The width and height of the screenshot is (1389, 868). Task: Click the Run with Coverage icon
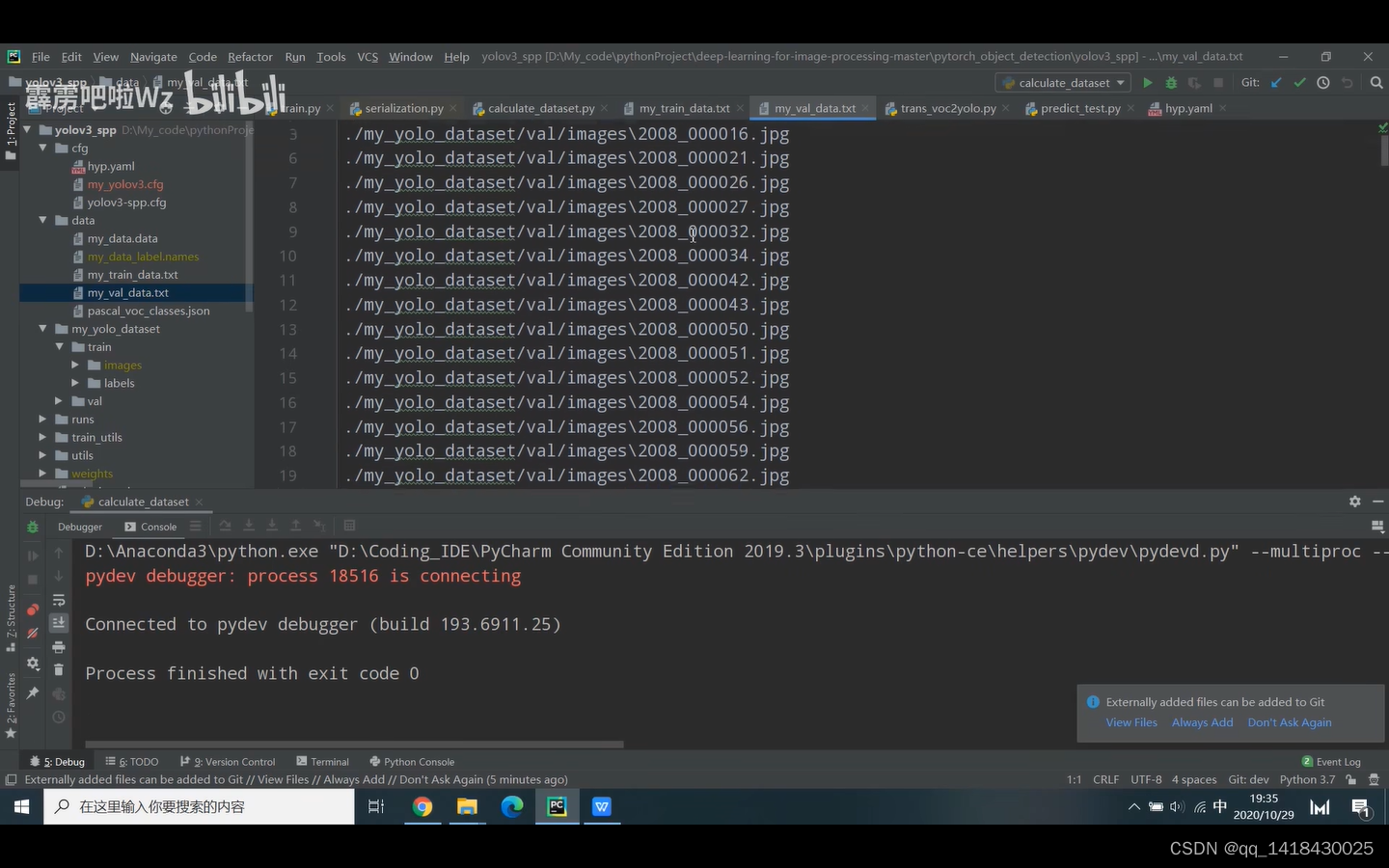point(1194,83)
